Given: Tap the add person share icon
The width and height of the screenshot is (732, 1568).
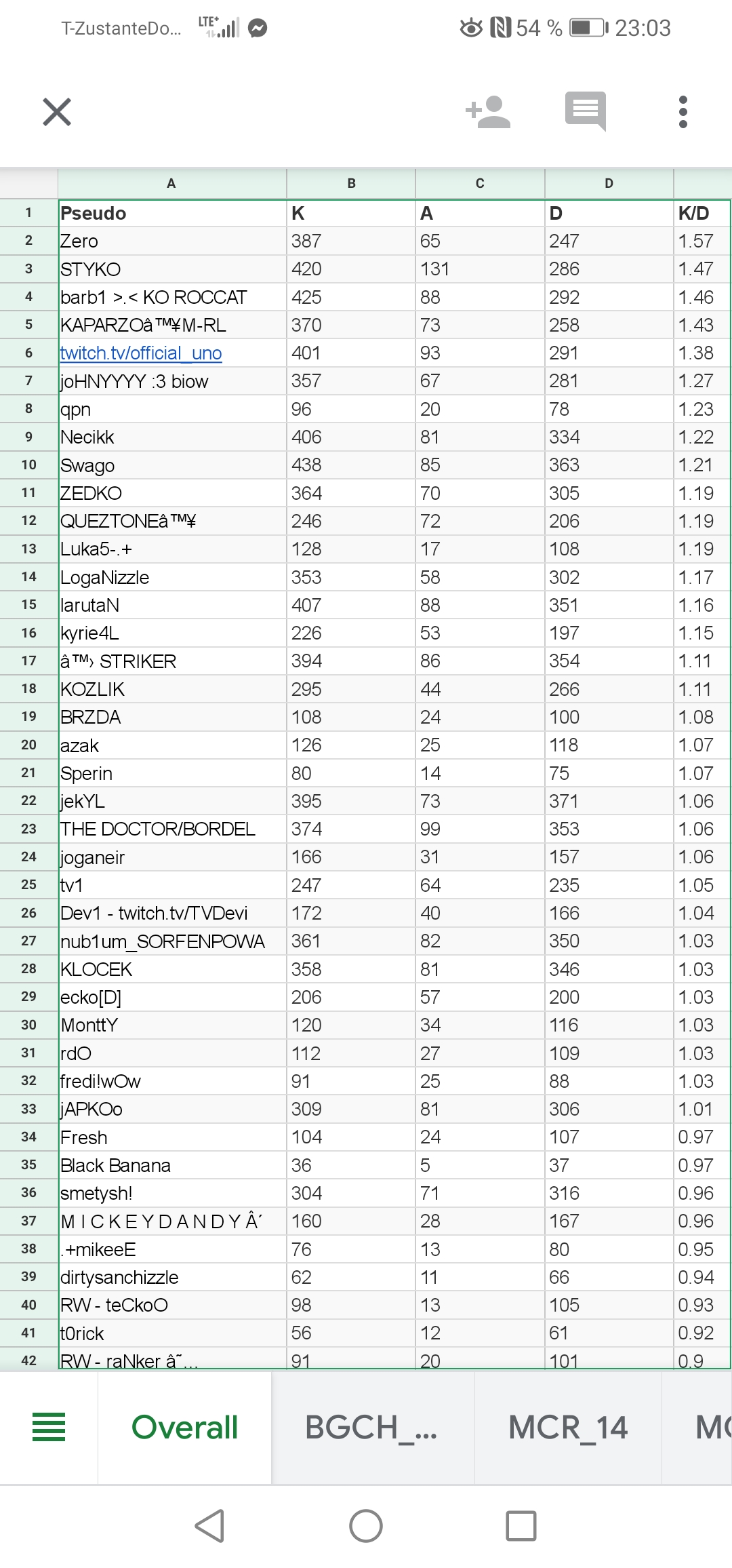Looking at the screenshot, I should click(x=488, y=112).
